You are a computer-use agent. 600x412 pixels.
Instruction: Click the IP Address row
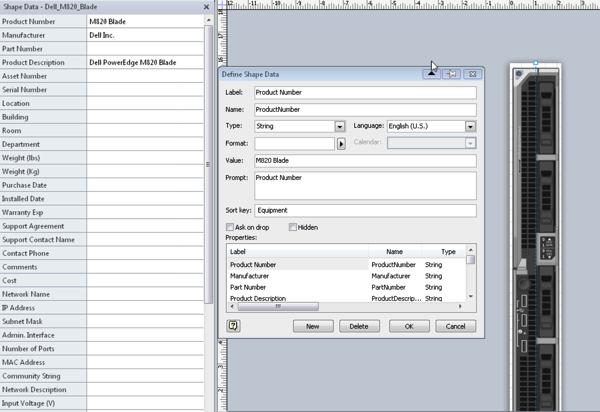(x=102, y=308)
